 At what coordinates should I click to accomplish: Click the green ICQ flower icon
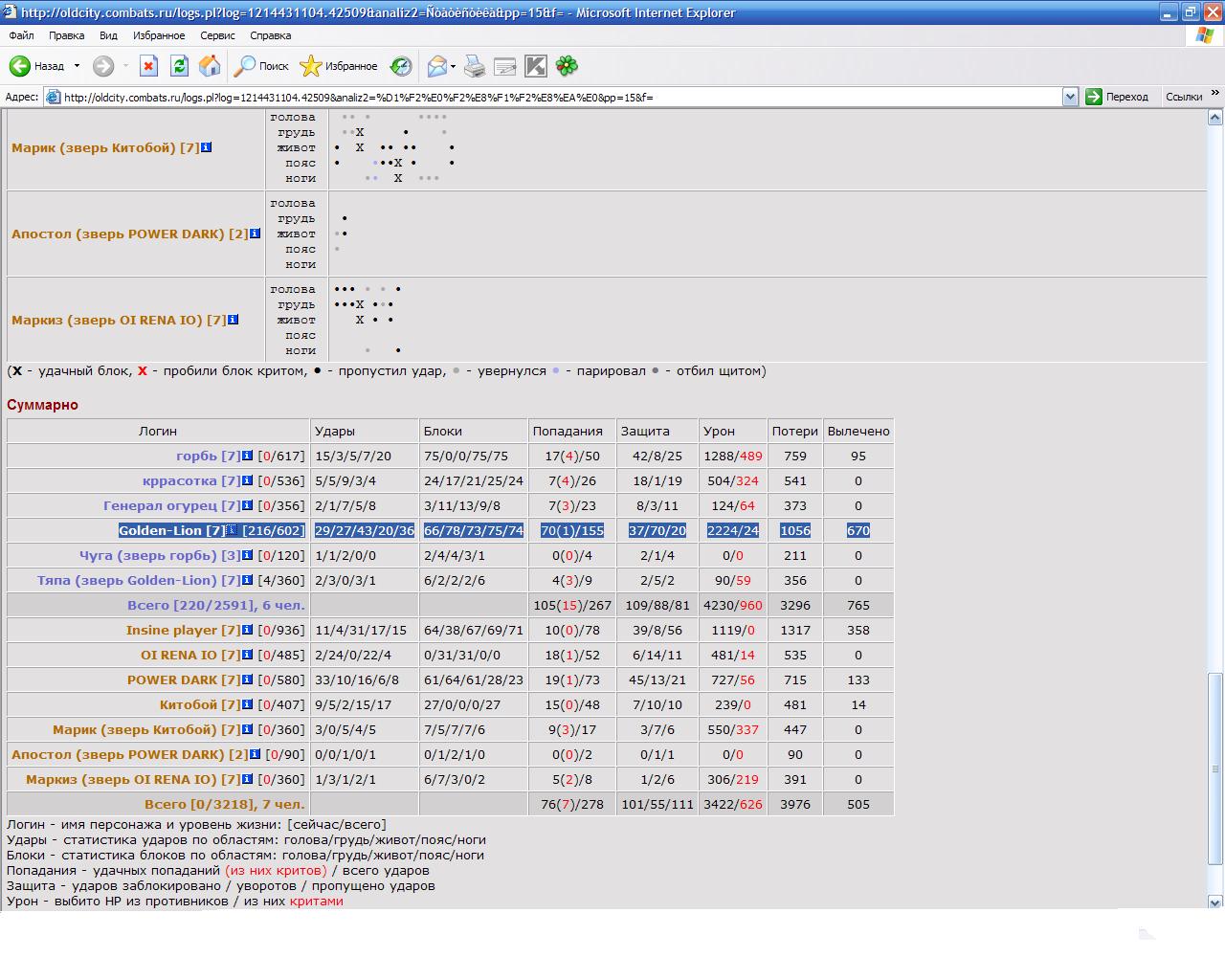coord(567,66)
